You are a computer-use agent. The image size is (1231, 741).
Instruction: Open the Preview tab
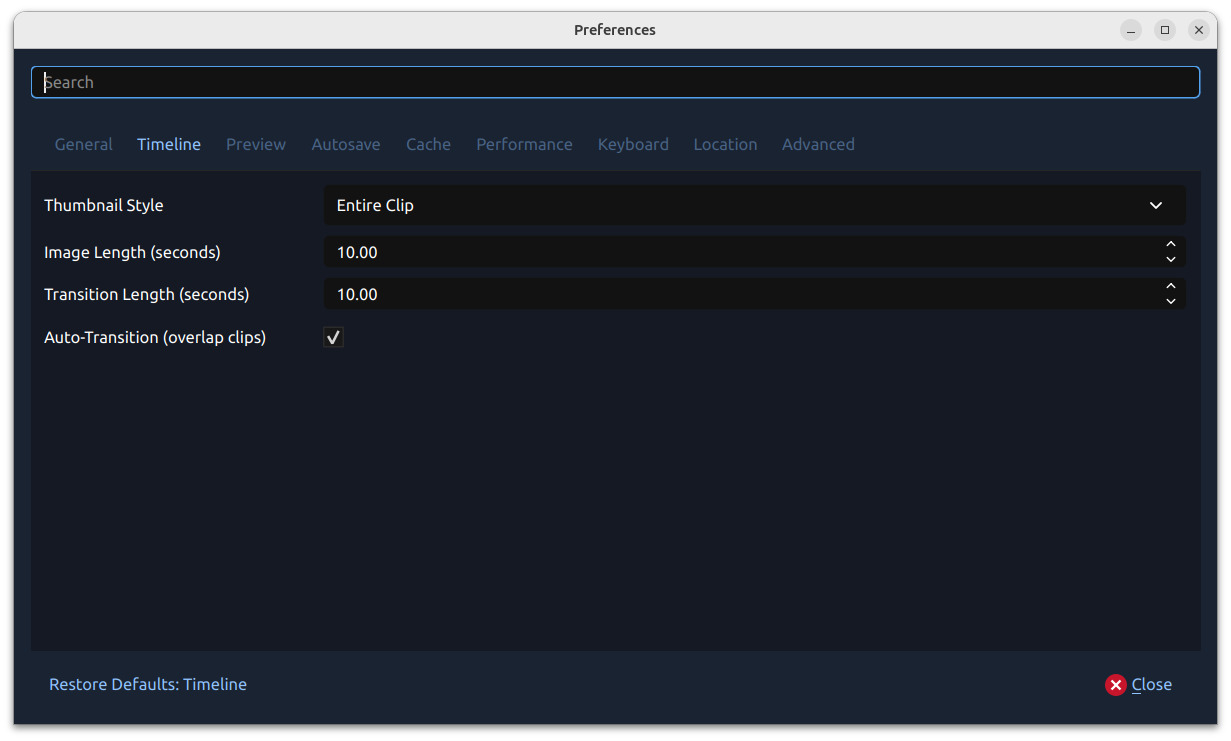point(256,144)
